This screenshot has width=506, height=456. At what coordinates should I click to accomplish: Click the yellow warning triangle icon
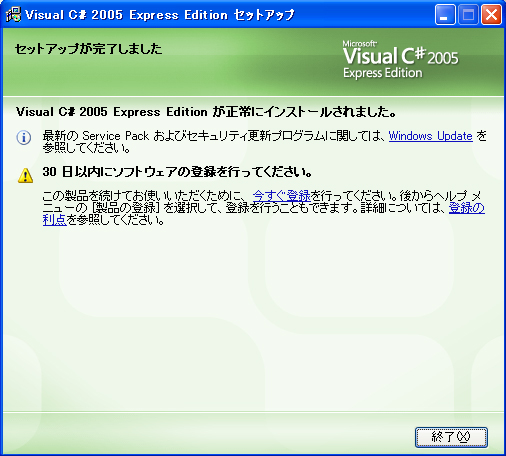coord(25,175)
